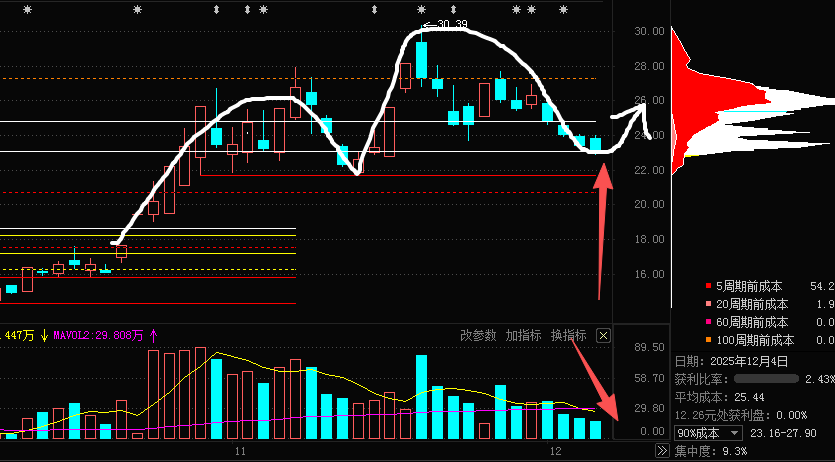Viewport: 835px width, 462px height.
Task: Click the 22.00 price axis label
Action: 650,170
